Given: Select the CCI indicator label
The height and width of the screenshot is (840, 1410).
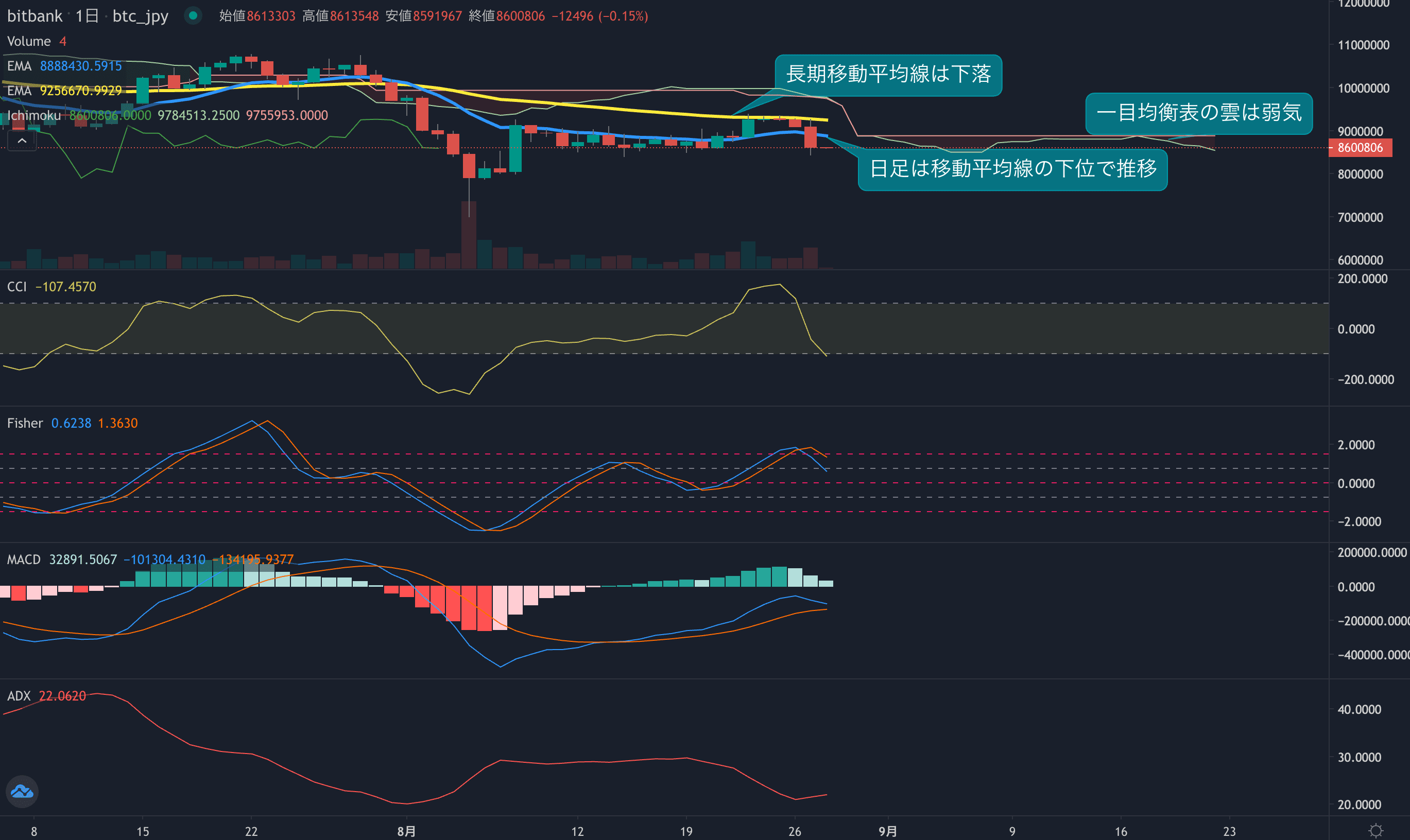Looking at the screenshot, I should (x=17, y=287).
